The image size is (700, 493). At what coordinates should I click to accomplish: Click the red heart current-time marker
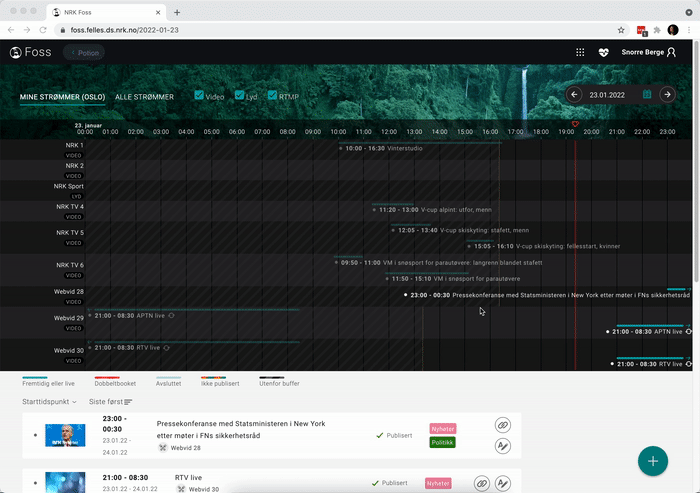coord(575,124)
